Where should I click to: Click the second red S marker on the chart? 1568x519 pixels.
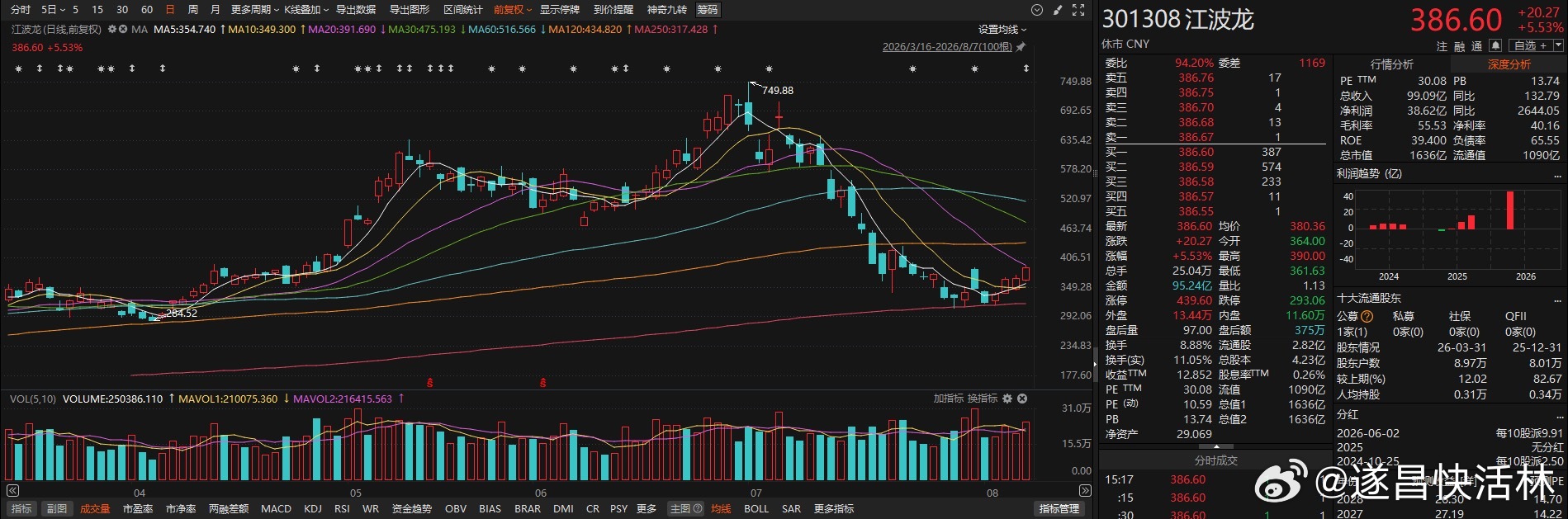542,383
